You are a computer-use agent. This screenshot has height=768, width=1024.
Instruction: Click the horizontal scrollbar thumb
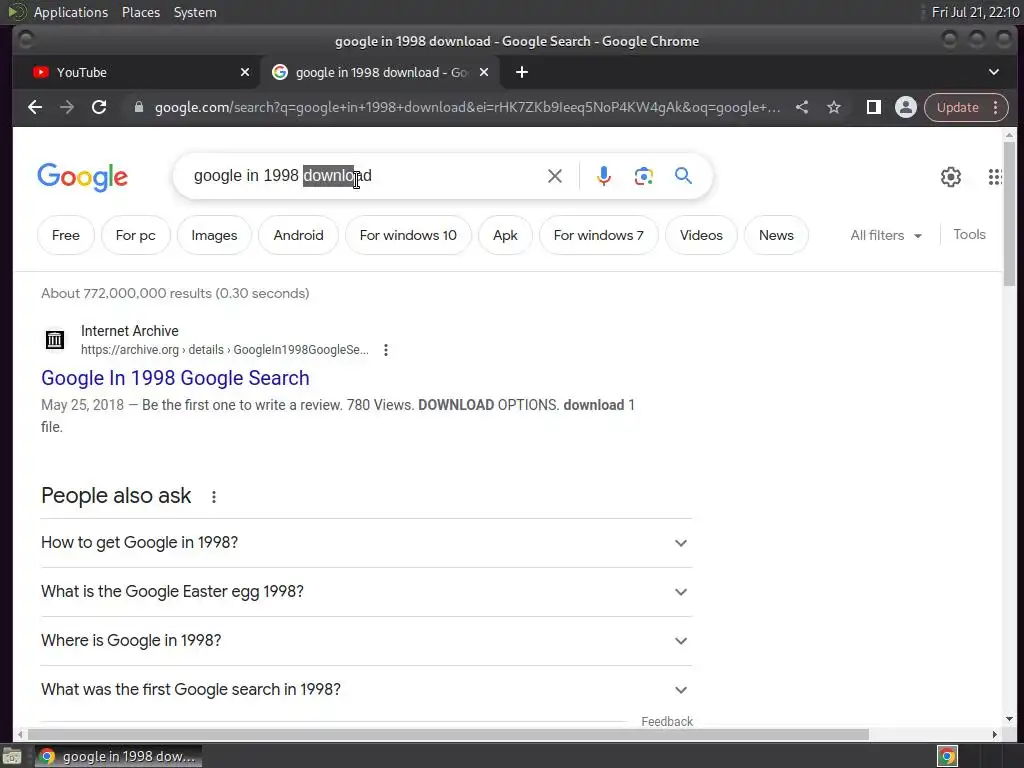coord(448,735)
